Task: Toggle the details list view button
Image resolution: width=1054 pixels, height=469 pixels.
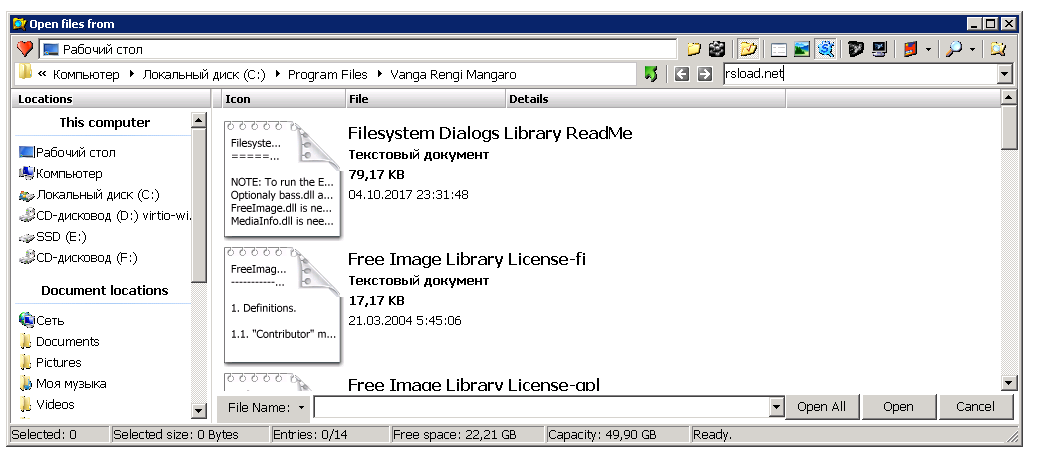Action: click(779, 49)
